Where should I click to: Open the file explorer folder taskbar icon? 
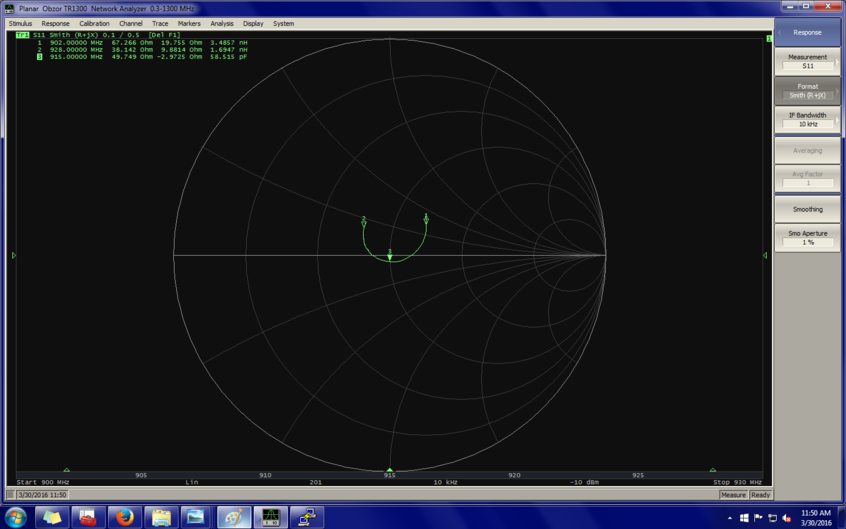(161, 517)
